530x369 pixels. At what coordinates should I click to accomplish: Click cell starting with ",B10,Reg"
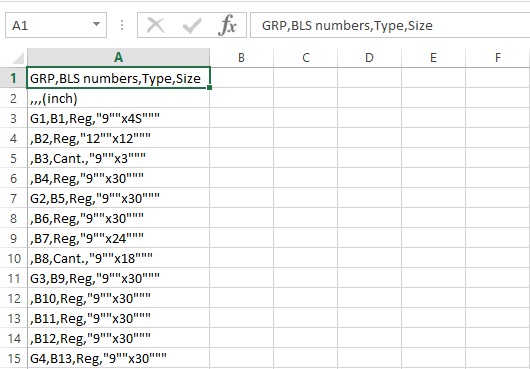(x=118, y=298)
